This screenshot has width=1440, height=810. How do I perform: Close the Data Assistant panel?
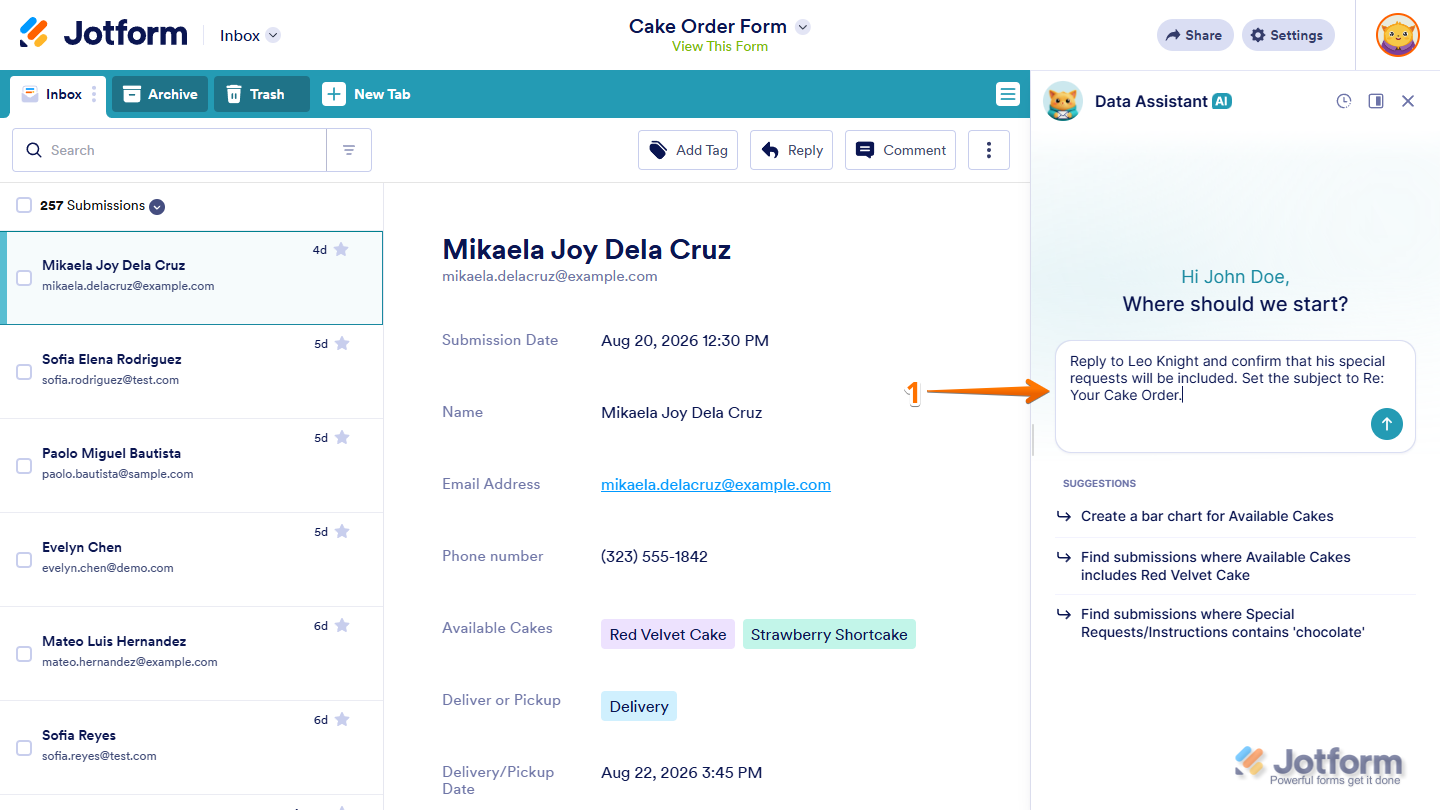coord(1408,101)
